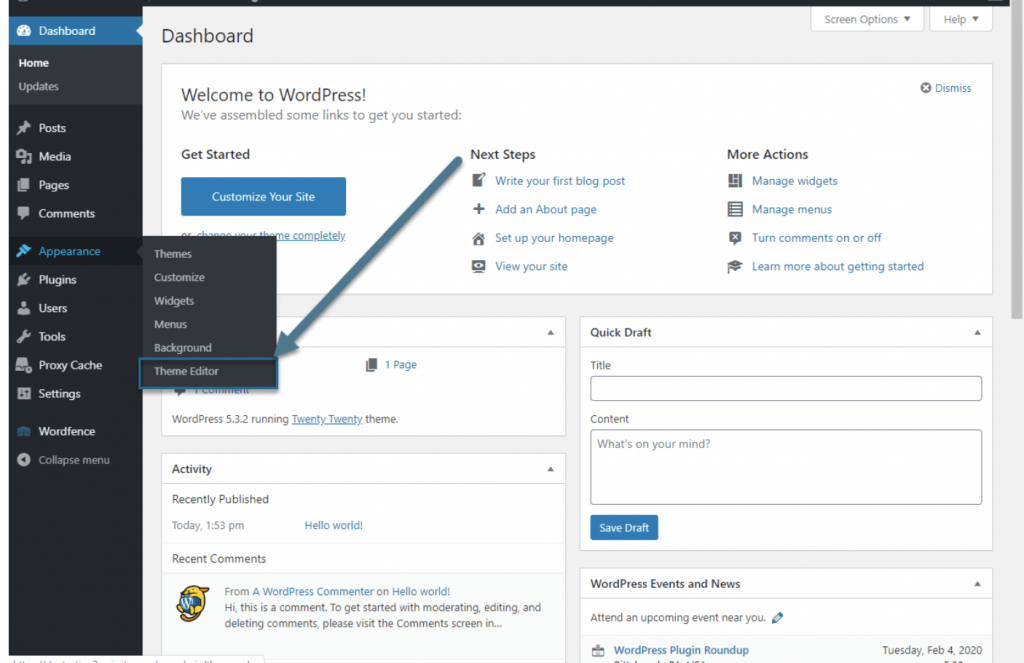Open Widgets in the Appearance submenu
The width and height of the screenshot is (1024, 663).
coord(174,300)
